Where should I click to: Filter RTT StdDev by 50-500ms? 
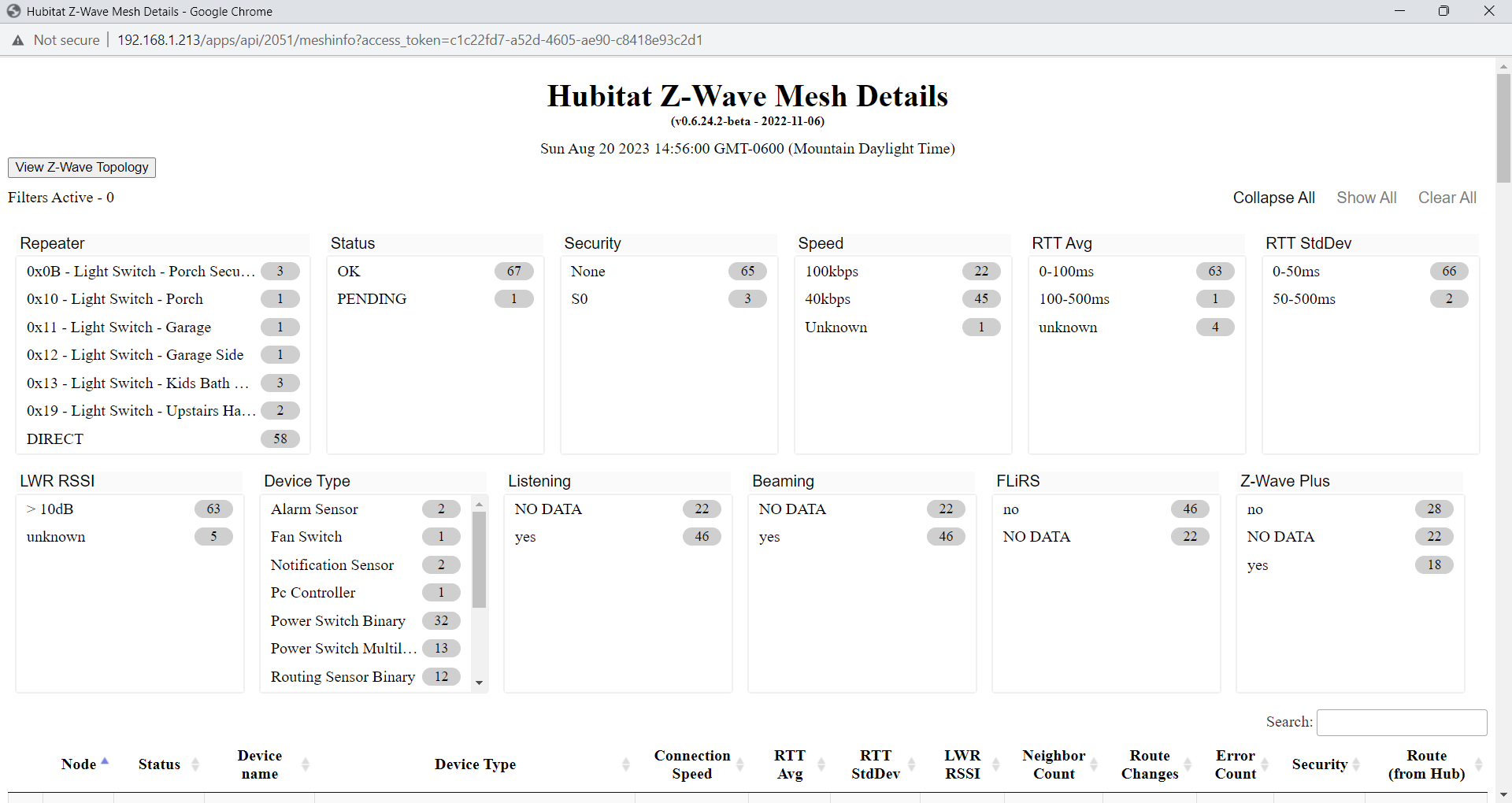(x=1370, y=299)
